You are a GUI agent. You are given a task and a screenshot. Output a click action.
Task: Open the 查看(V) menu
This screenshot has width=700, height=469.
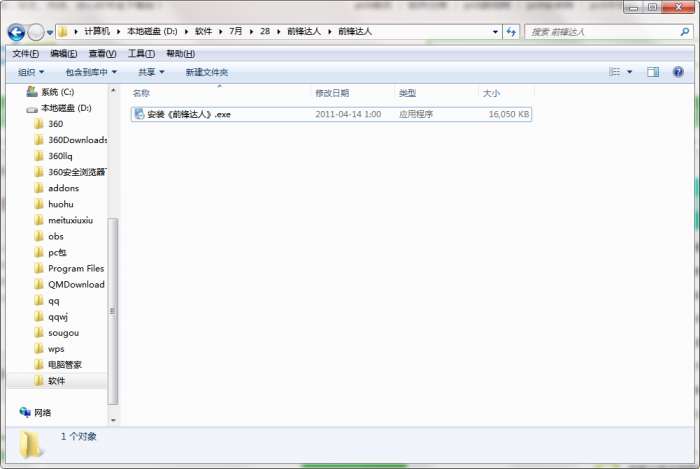tap(102, 54)
